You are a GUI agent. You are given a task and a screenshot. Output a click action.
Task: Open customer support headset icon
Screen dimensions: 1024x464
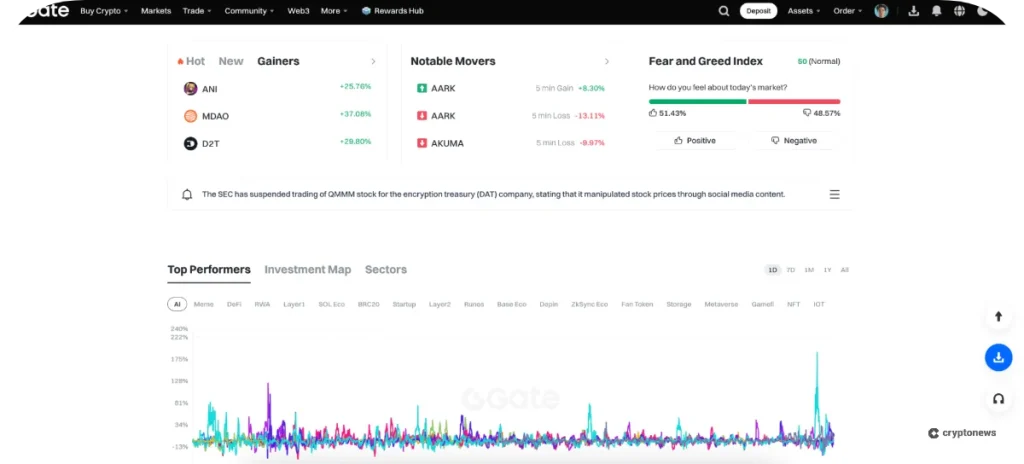click(998, 399)
